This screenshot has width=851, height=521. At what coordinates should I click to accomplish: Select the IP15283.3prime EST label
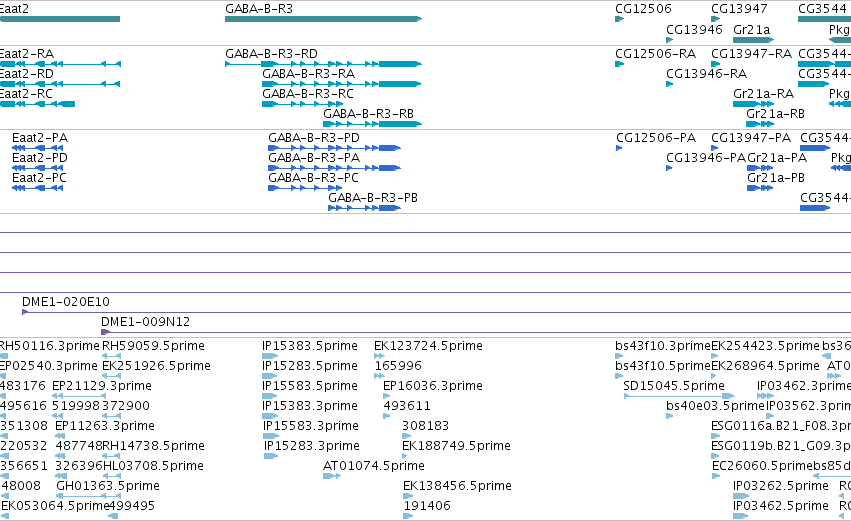point(312,446)
